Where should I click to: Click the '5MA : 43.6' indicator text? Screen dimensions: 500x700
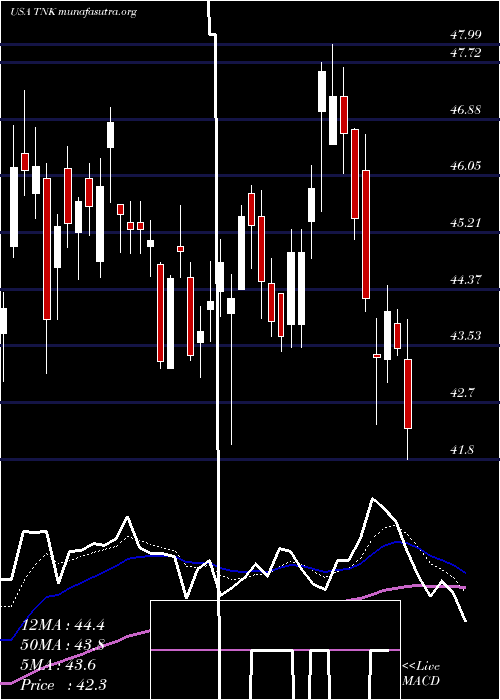(x=58, y=665)
